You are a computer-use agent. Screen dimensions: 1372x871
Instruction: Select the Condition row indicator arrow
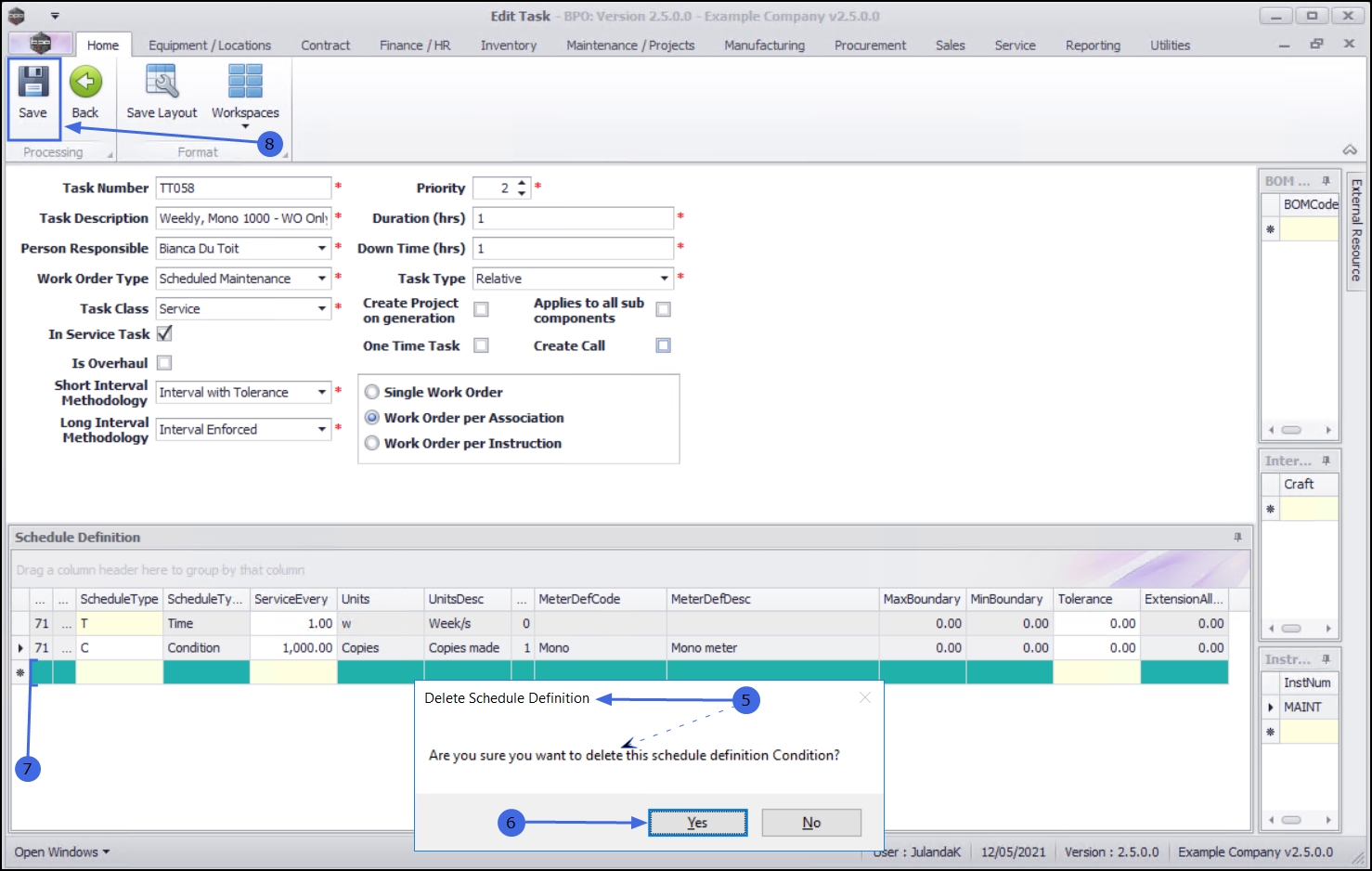(20, 648)
